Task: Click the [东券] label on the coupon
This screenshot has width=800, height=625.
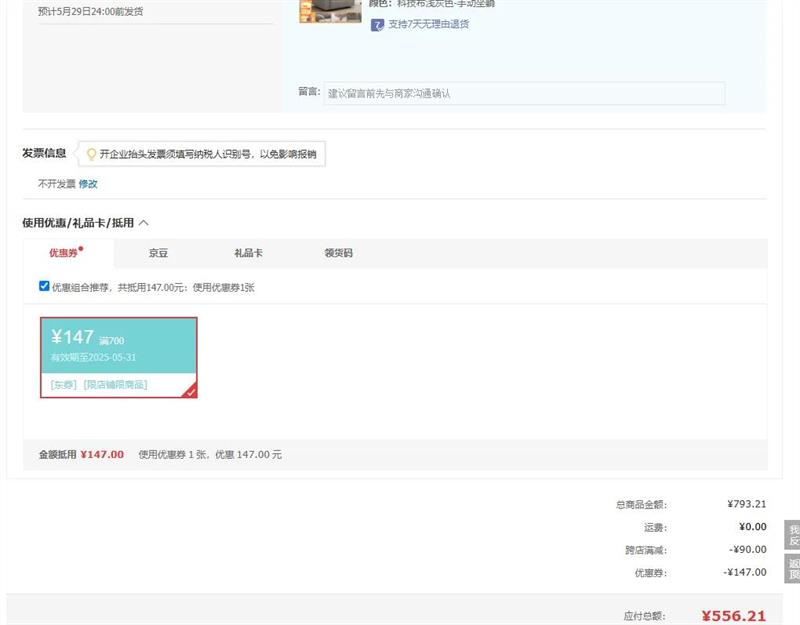Action: 63,384
